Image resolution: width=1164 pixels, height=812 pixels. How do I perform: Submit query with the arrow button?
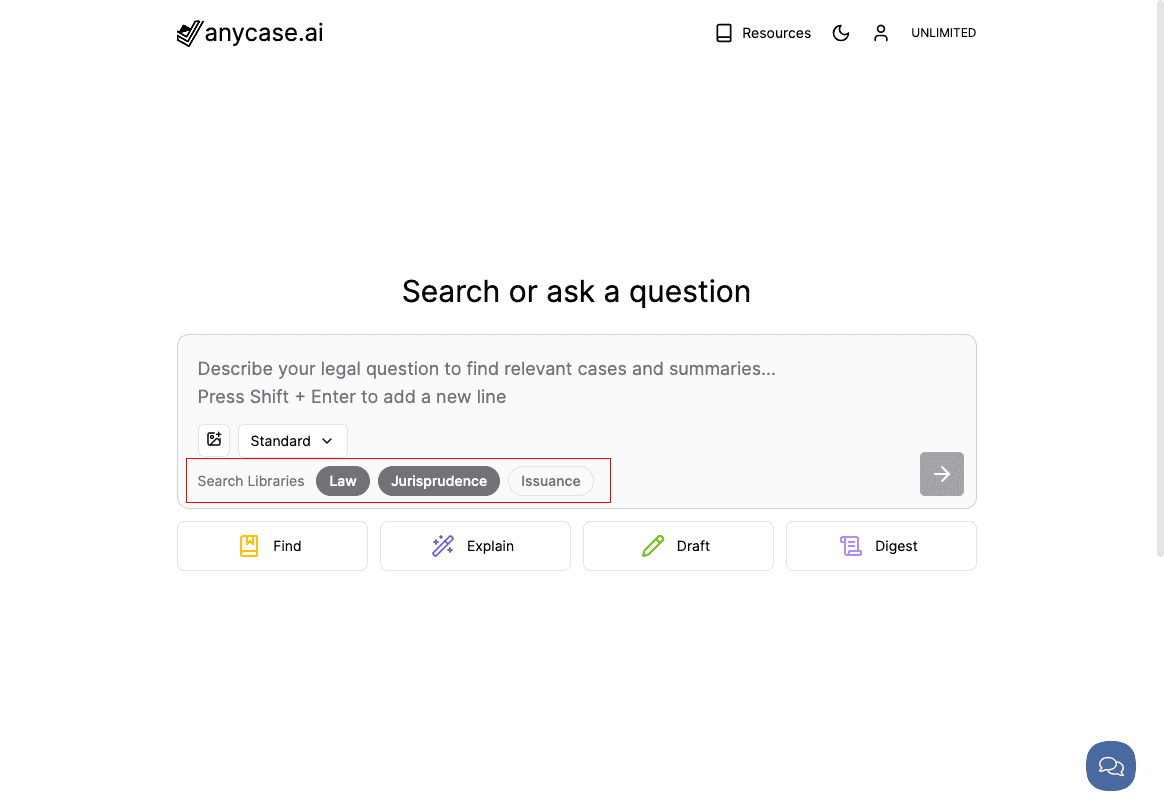(941, 474)
